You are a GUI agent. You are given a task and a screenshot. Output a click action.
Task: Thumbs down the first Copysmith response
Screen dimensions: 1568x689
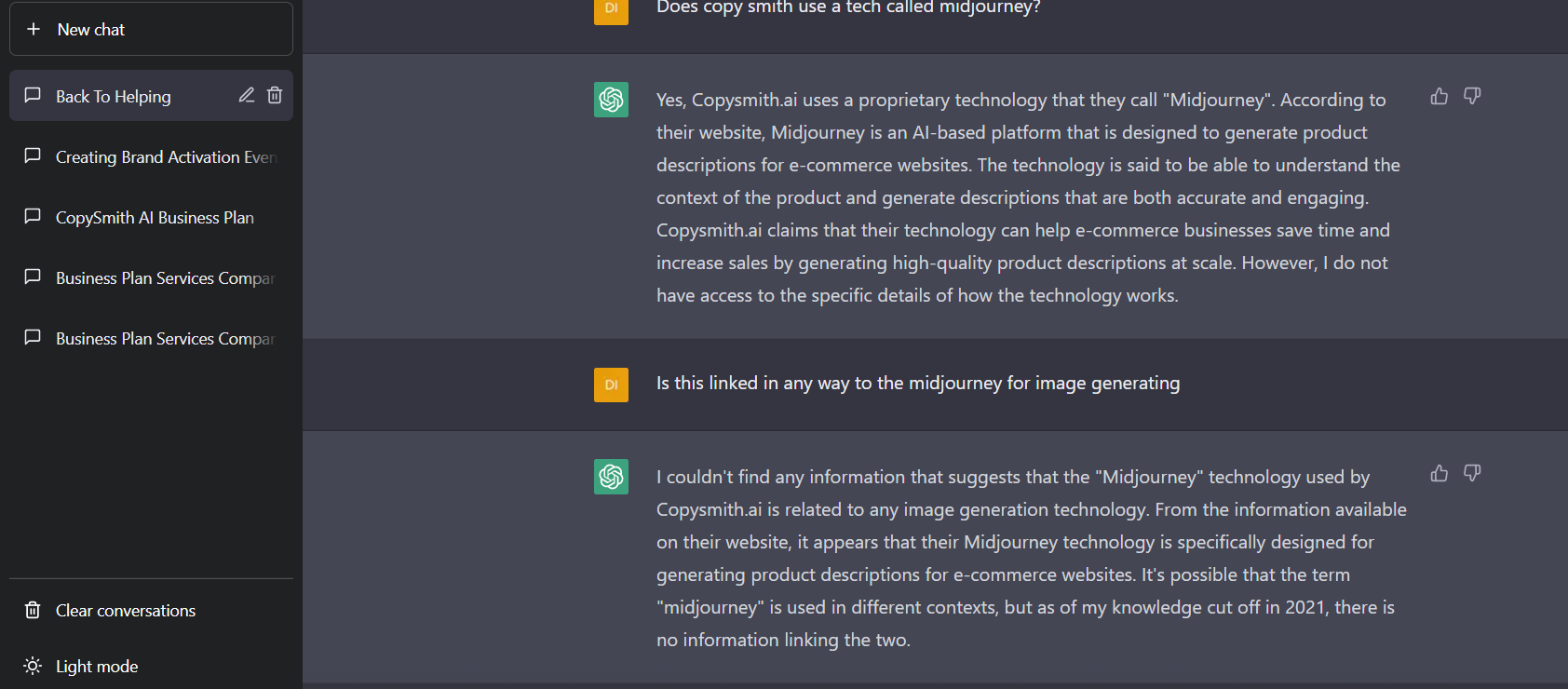point(1472,96)
